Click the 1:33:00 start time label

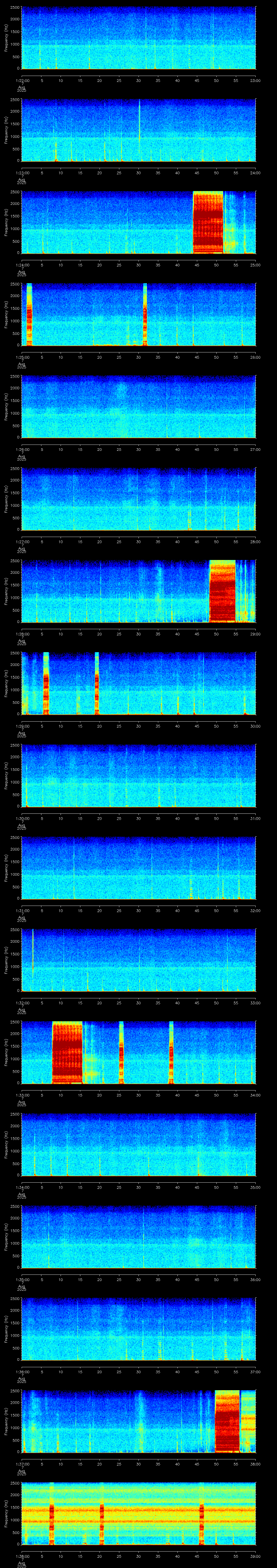pyautogui.click(x=22, y=1095)
